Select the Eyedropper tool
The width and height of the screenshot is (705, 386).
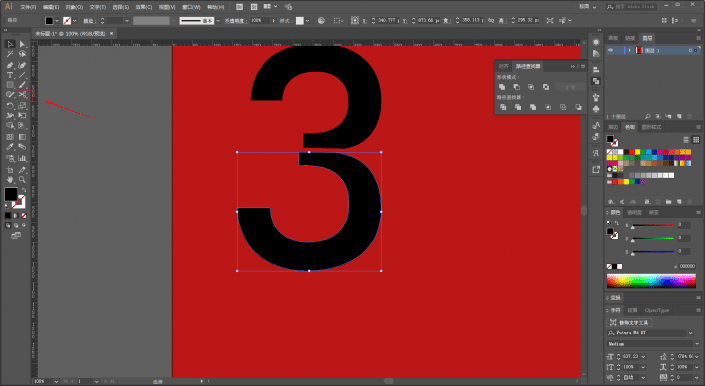click(10, 147)
